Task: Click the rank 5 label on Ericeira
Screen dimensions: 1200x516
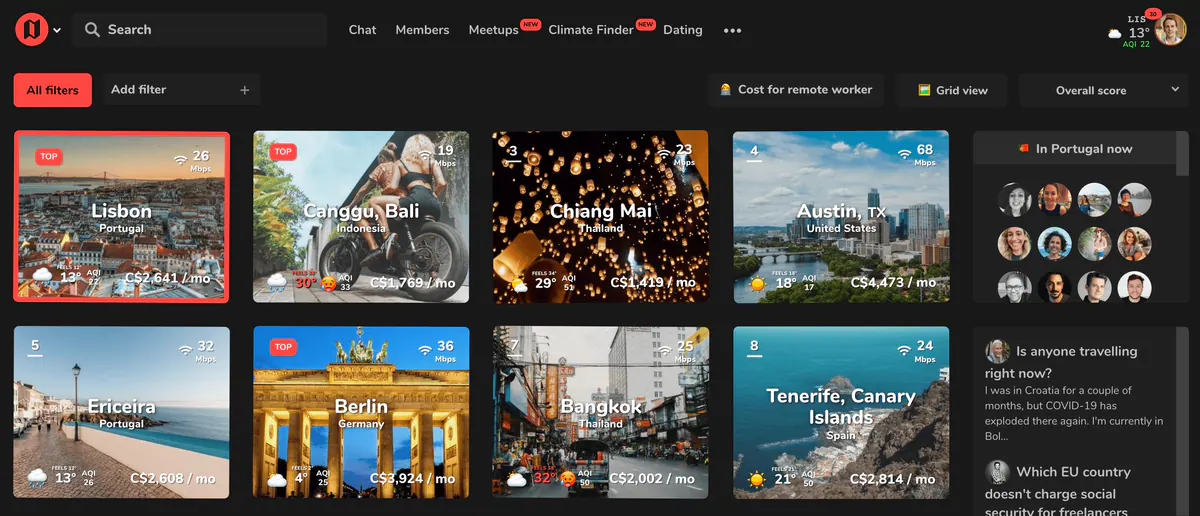Action: (35, 347)
